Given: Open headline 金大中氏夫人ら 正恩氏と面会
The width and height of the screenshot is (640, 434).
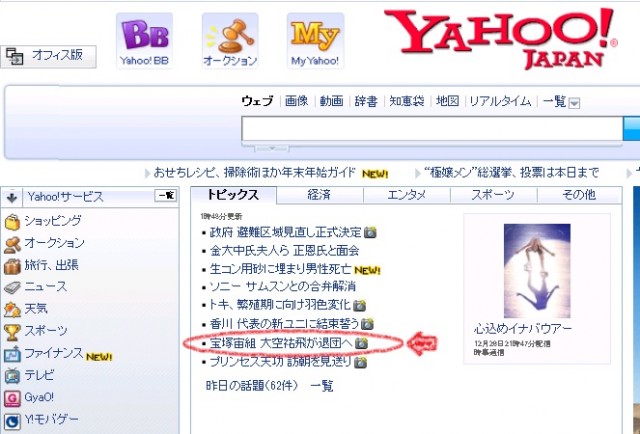Looking at the screenshot, I should (284, 250).
